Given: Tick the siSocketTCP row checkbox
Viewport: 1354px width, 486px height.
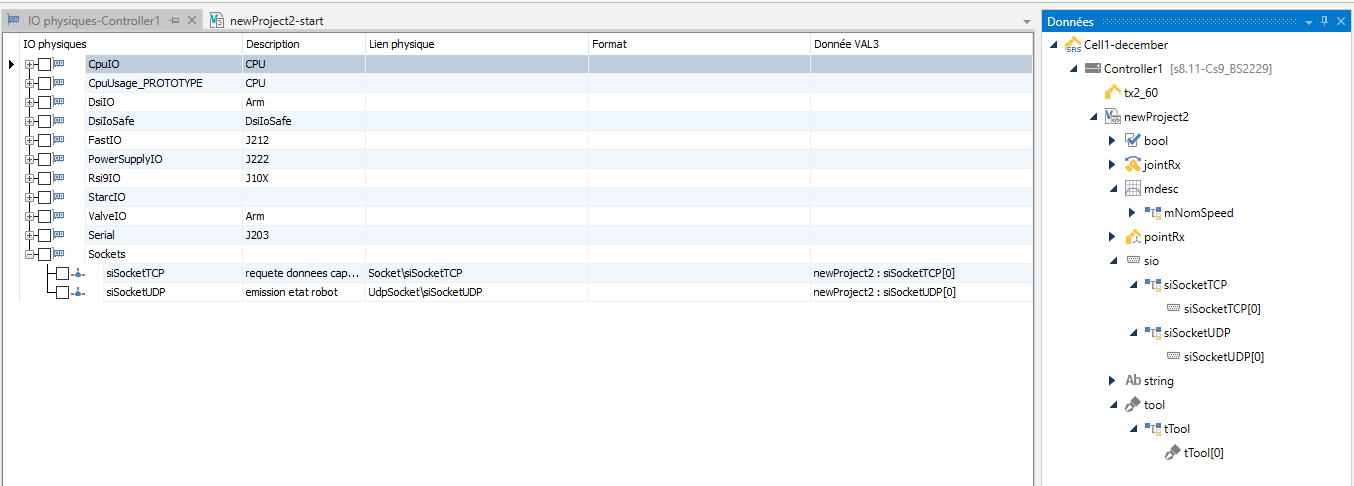Looking at the screenshot, I should coord(63,273).
